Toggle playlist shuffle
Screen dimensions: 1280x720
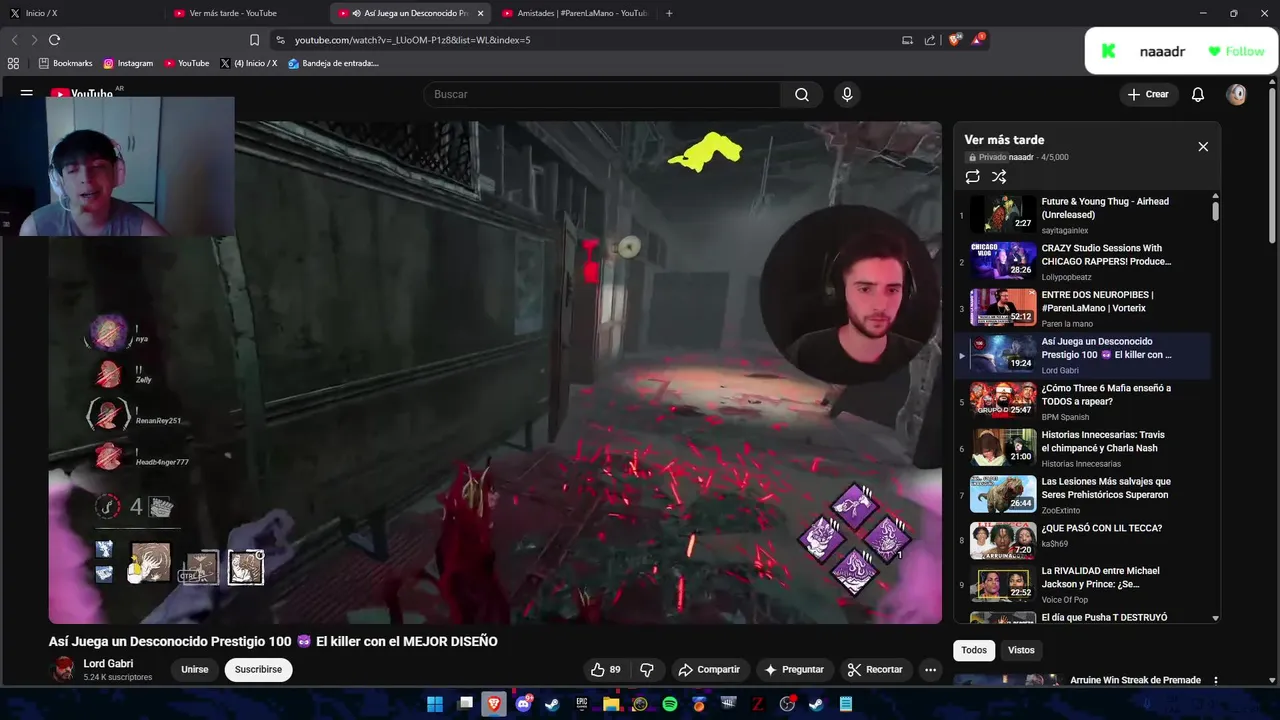point(999,177)
